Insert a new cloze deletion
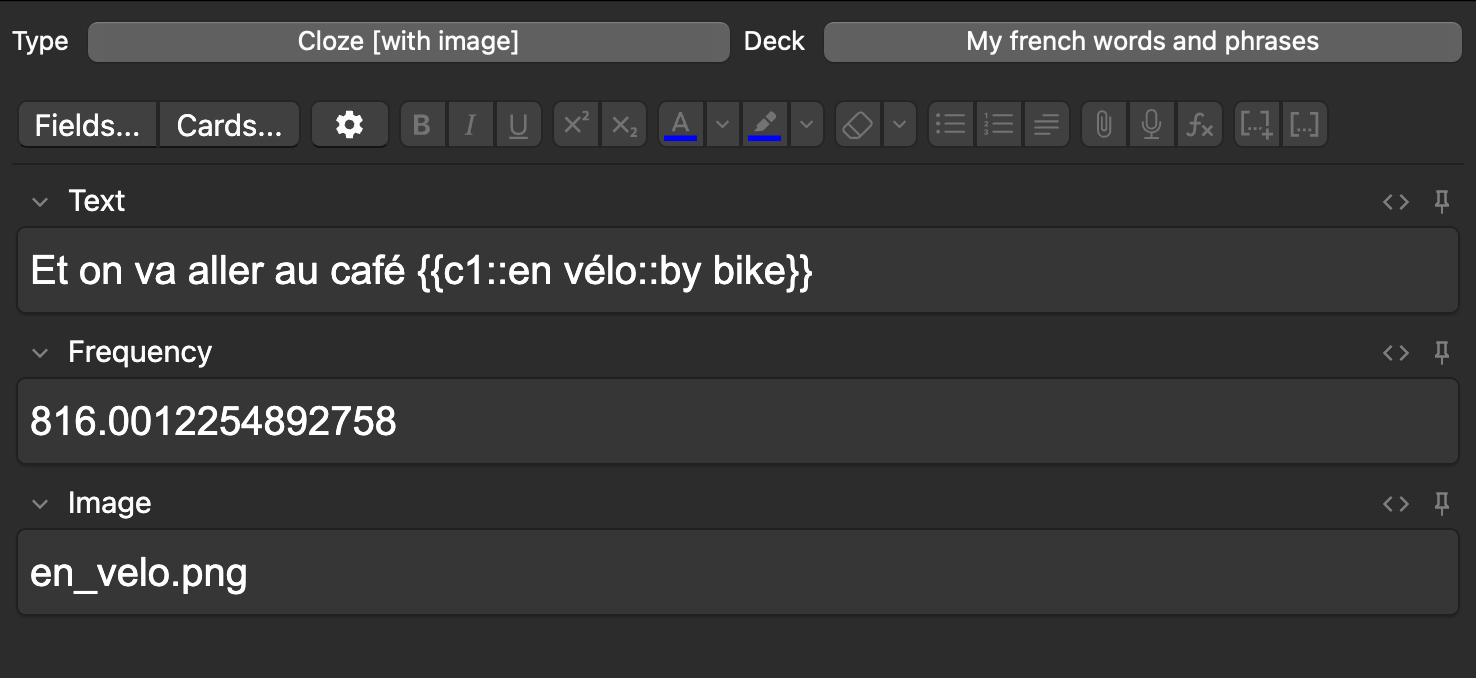 coord(1256,125)
